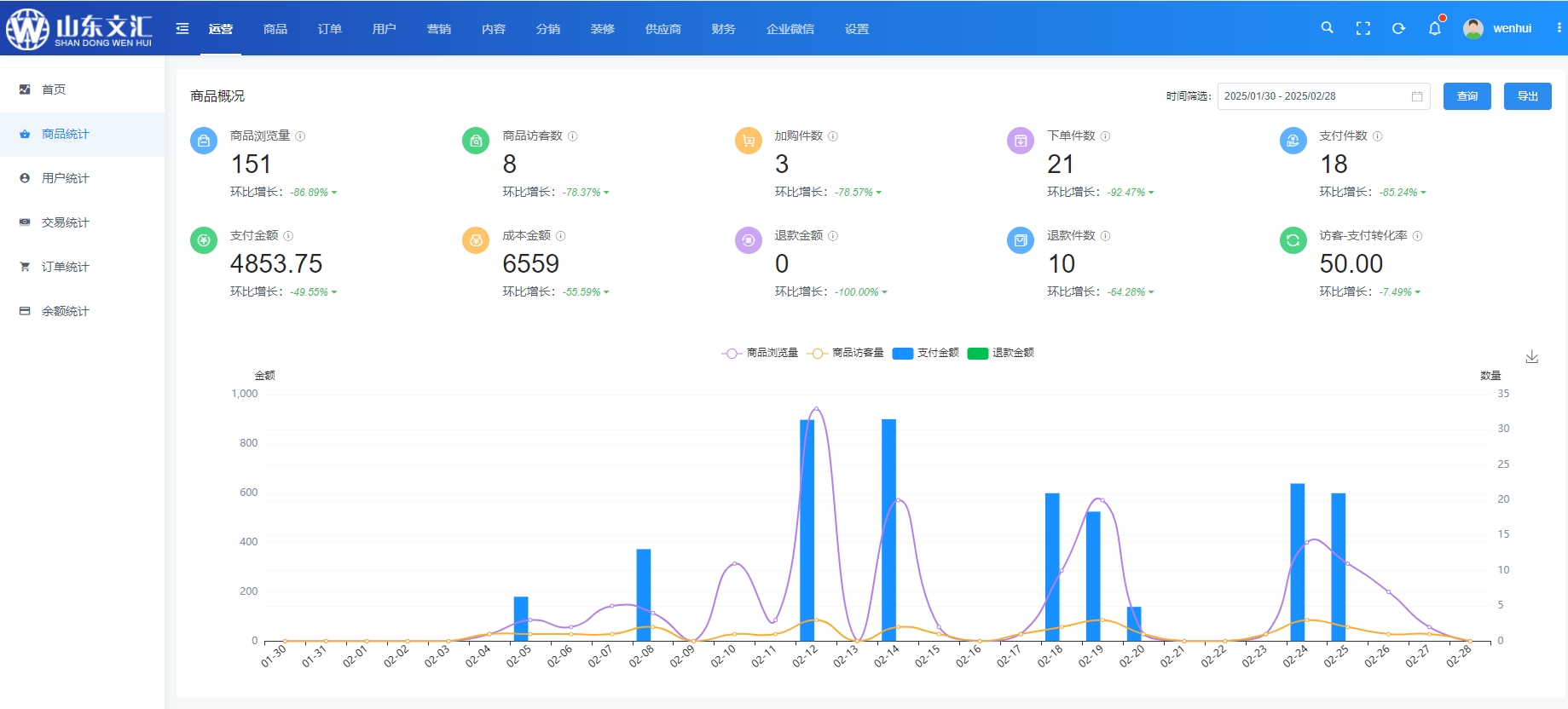Click the 02-14 payment bar in chart
1568x709 pixels.
888,530
